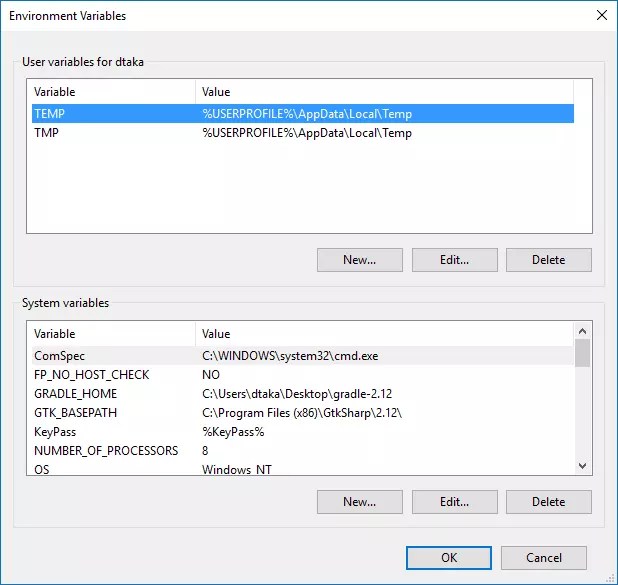Dismiss dialog with Cancel button
Screen dimensions: 618x585
544,558
